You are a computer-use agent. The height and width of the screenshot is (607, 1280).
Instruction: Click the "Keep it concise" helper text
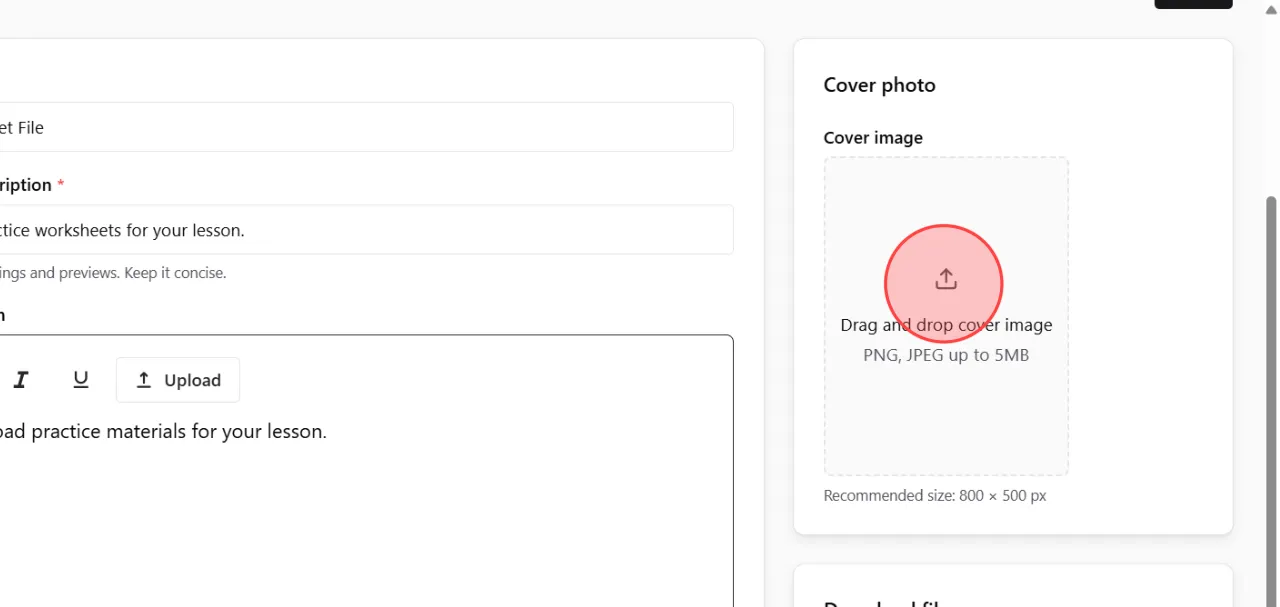(175, 273)
